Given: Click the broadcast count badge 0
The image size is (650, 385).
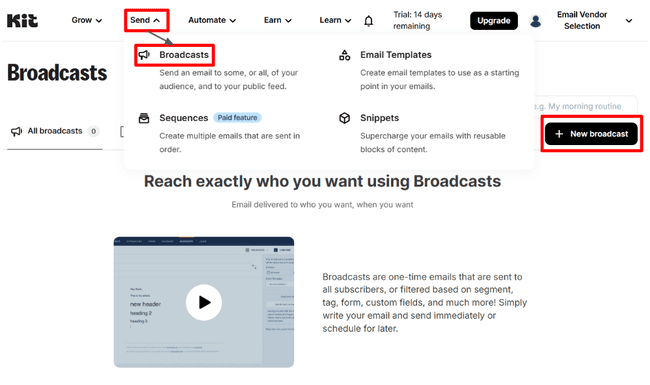Looking at the screenshot, I should [94, 131].
